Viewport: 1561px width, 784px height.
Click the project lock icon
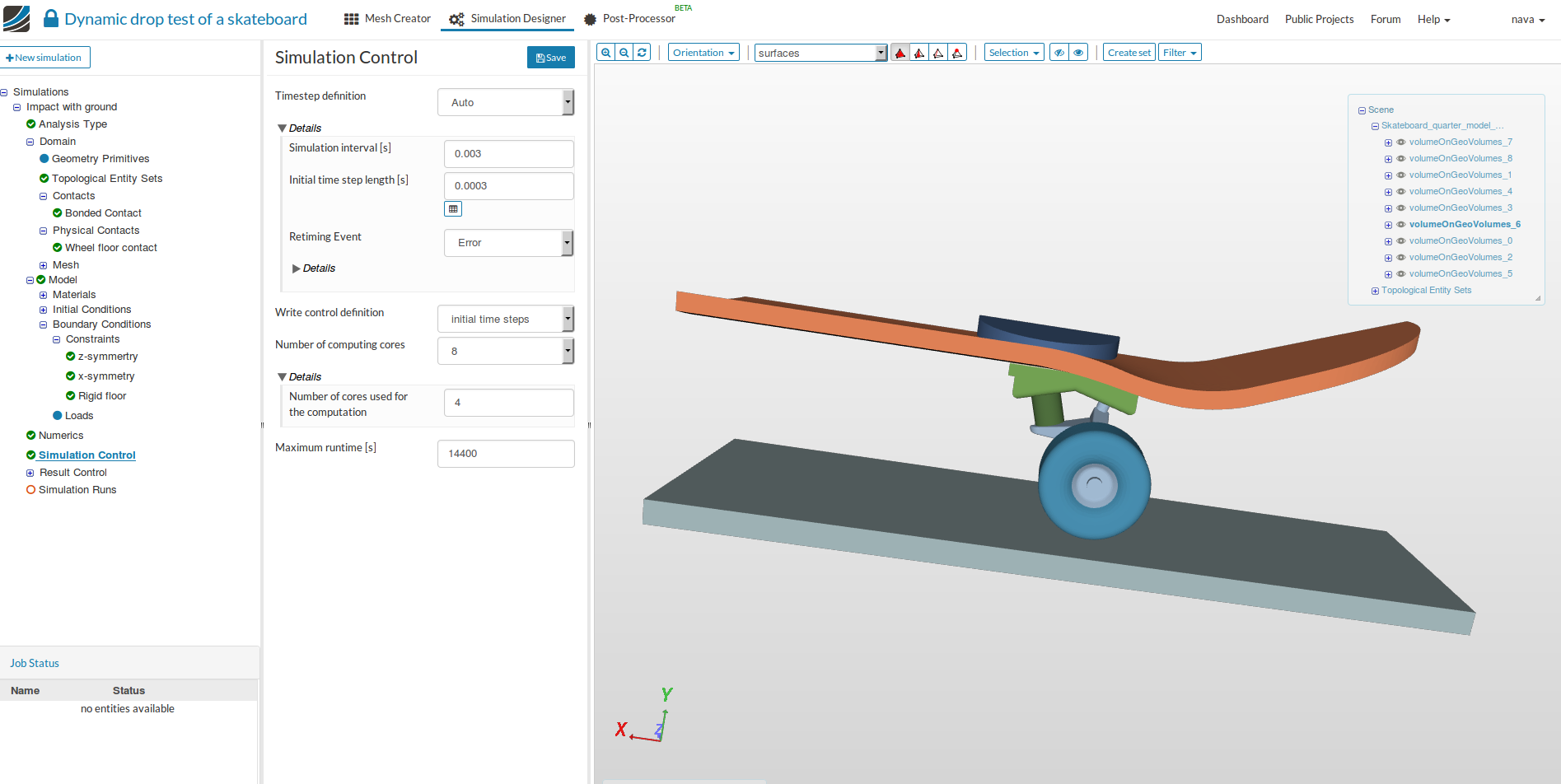pyautogui.click(x=51, y=19)
